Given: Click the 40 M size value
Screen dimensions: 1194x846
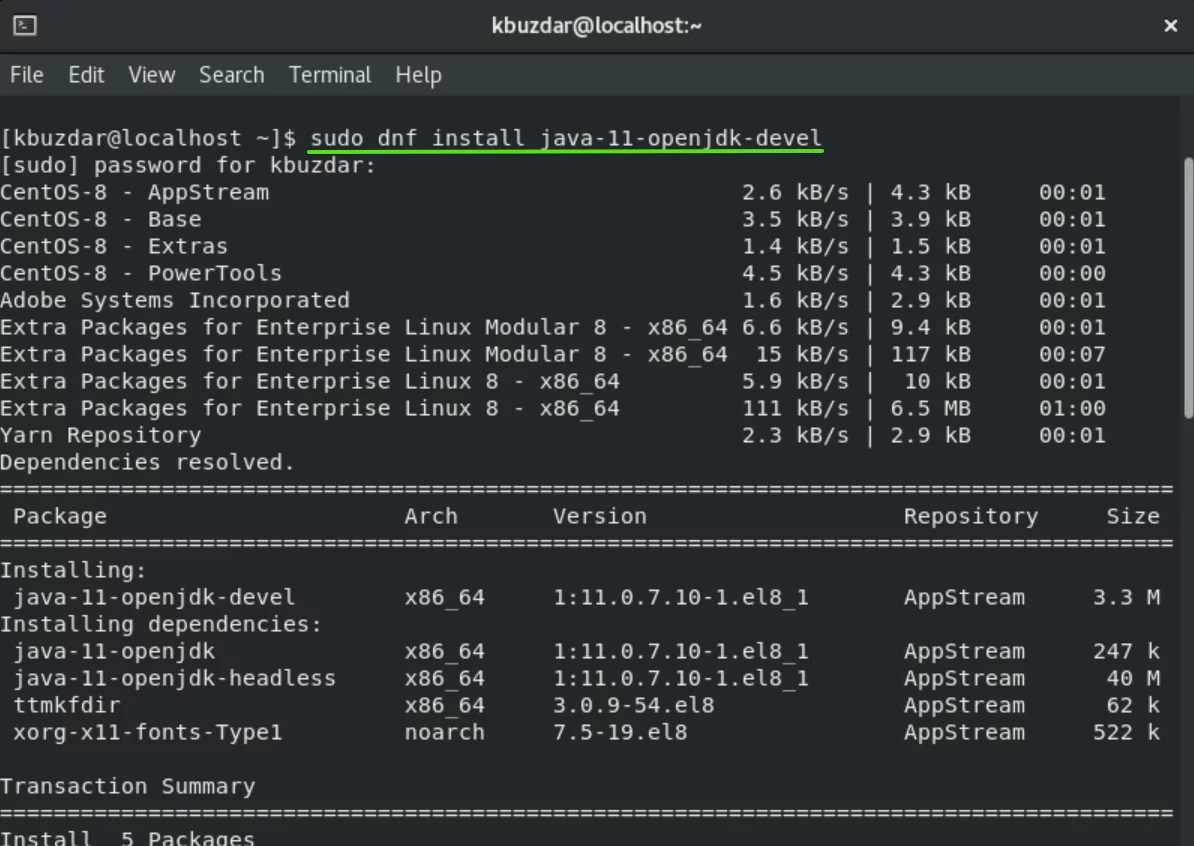Looking at the screenshot, I should tap(1133, 678).
